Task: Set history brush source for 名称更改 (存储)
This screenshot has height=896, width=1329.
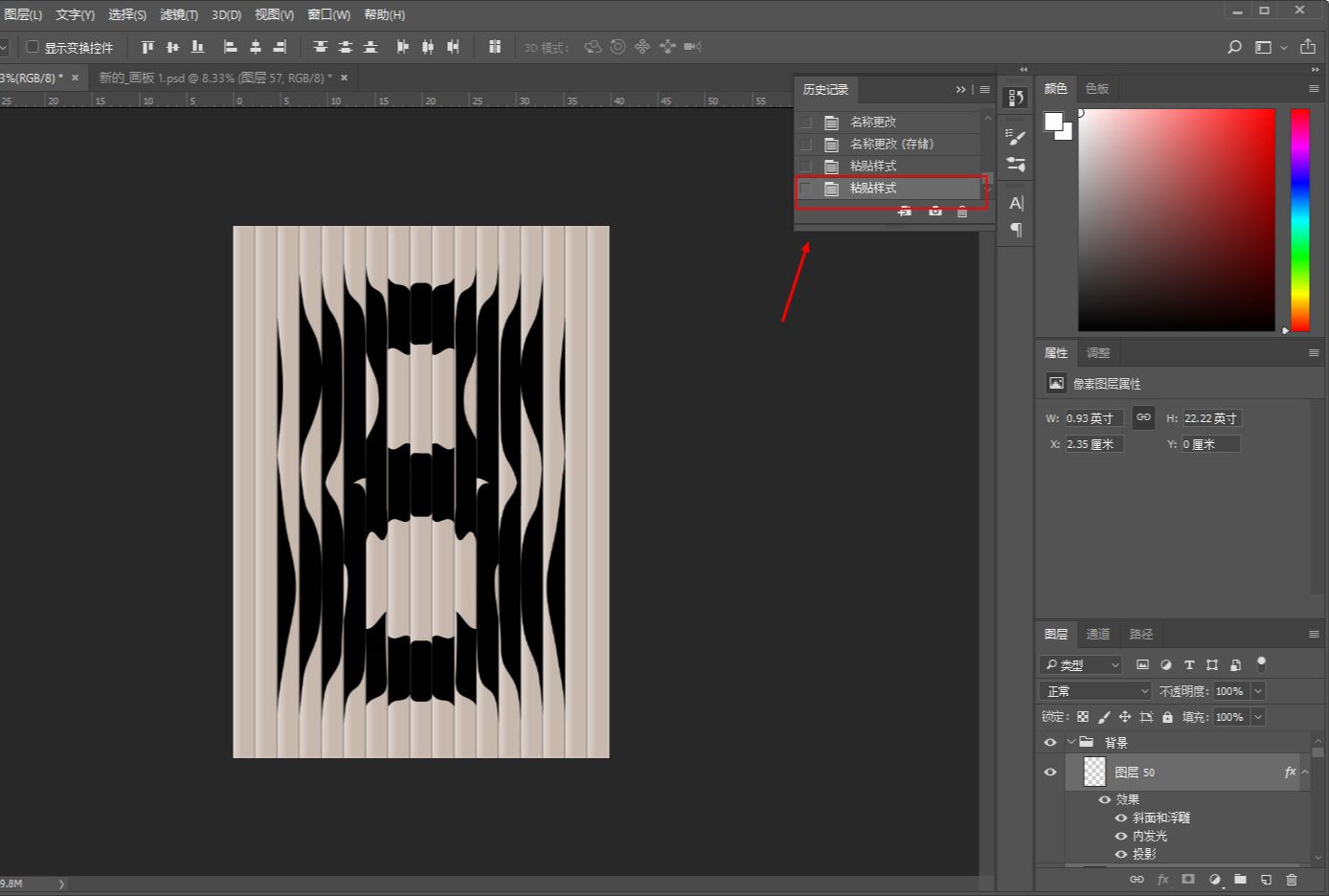Action: click(x=806, y=144)
